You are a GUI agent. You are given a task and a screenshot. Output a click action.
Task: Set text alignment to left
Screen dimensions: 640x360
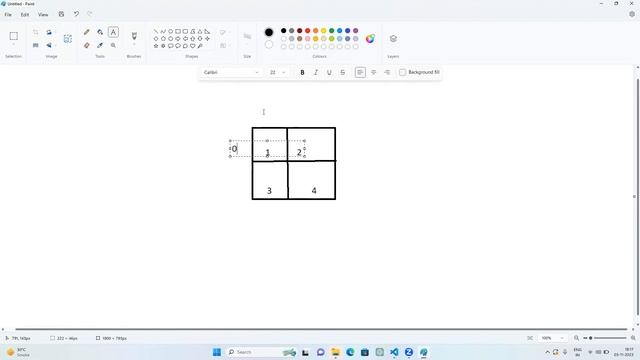click(x=360, y=72)
